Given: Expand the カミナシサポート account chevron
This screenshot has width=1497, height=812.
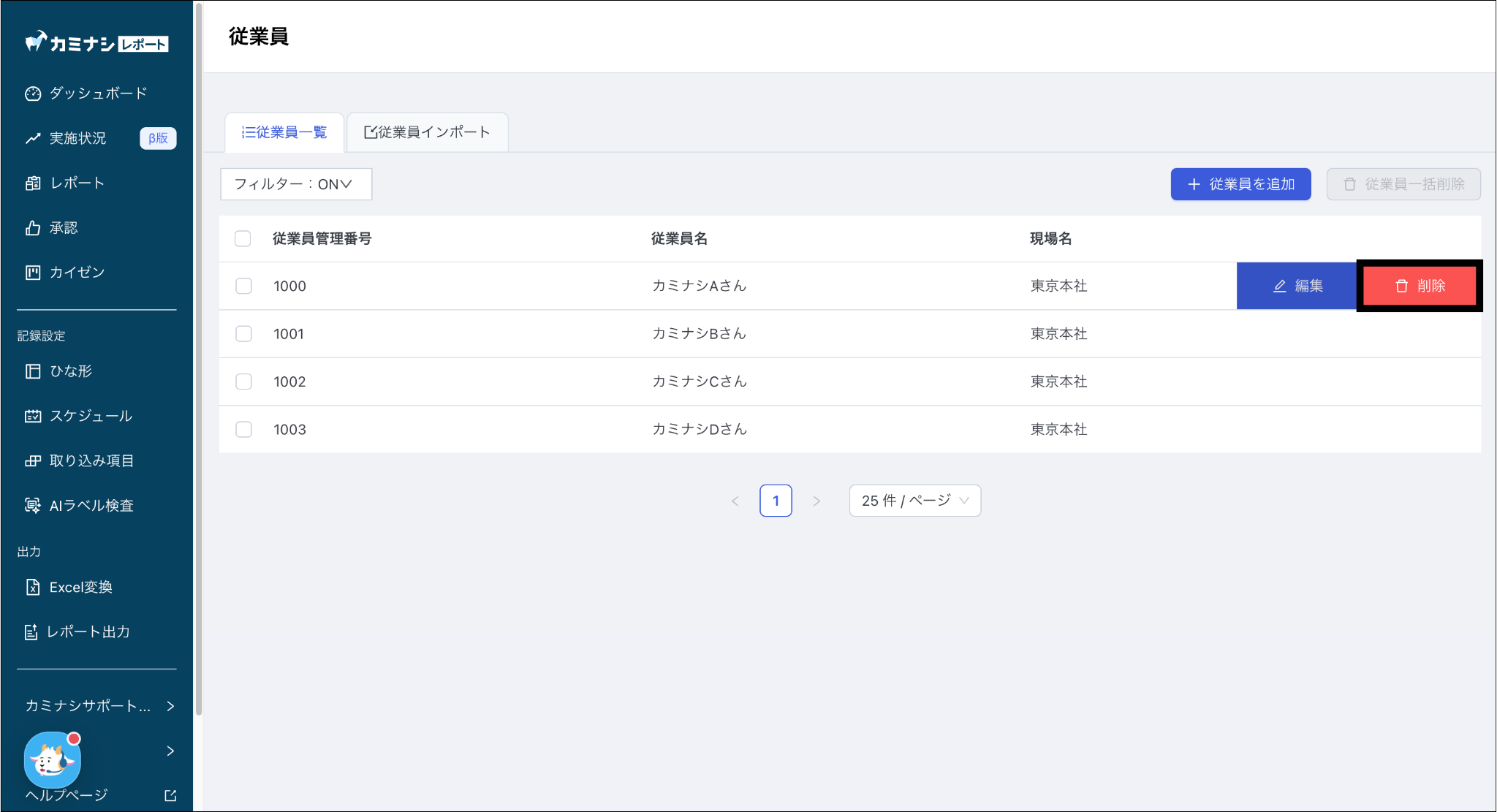Looking at the screenshot, I should pos(170,706).
